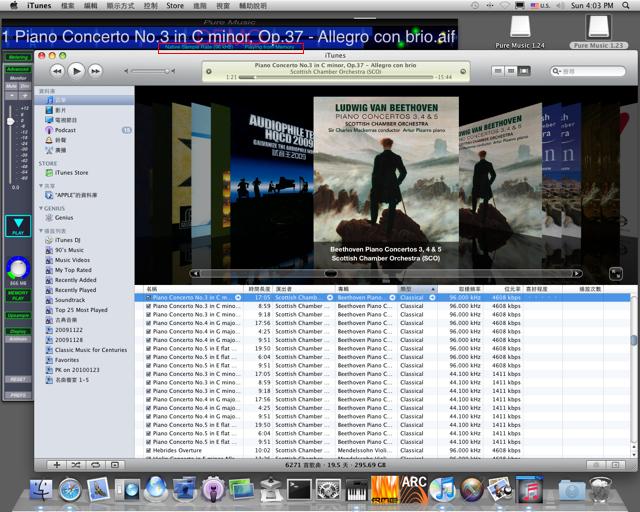Image resolution: width=640 pixels, height=512 pixels.
Task: Switch to Cover Flow view
Action: (524, 71)
